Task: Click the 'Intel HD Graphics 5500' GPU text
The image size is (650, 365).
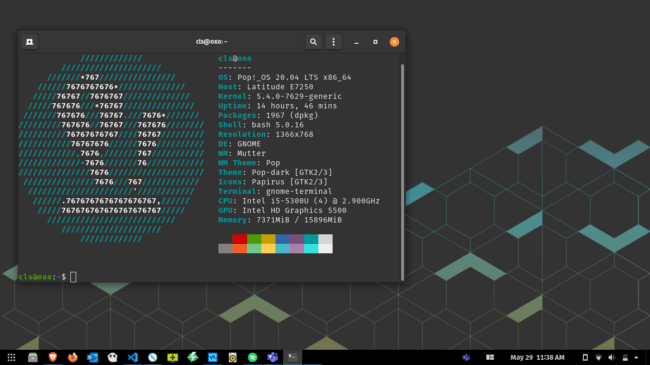Action: [294, 210]
